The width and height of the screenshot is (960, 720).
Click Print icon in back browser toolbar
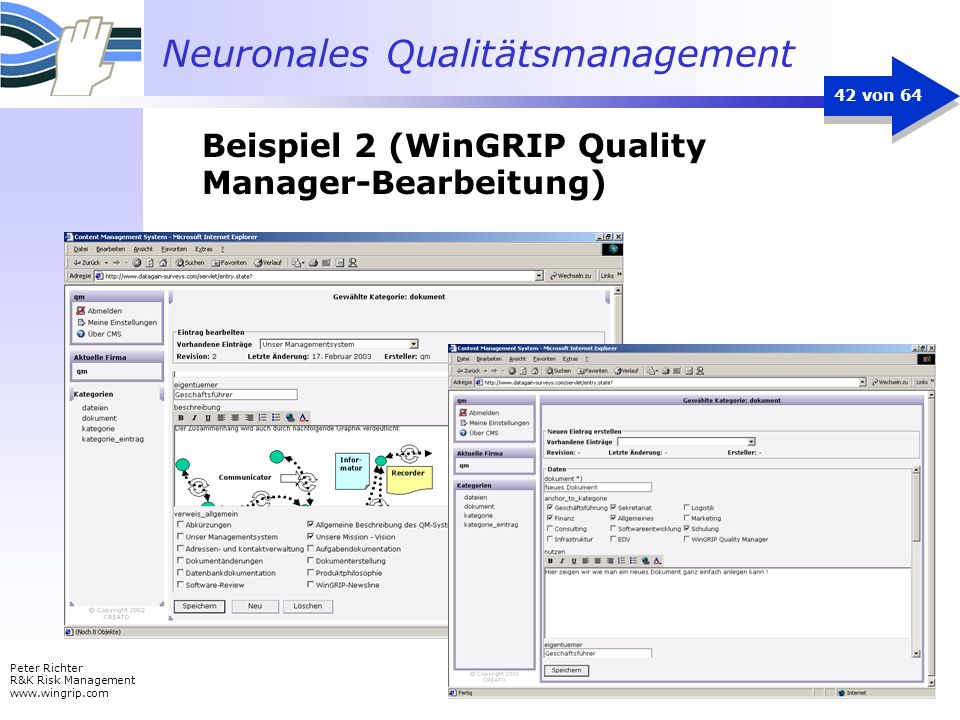tap(313, 263)
